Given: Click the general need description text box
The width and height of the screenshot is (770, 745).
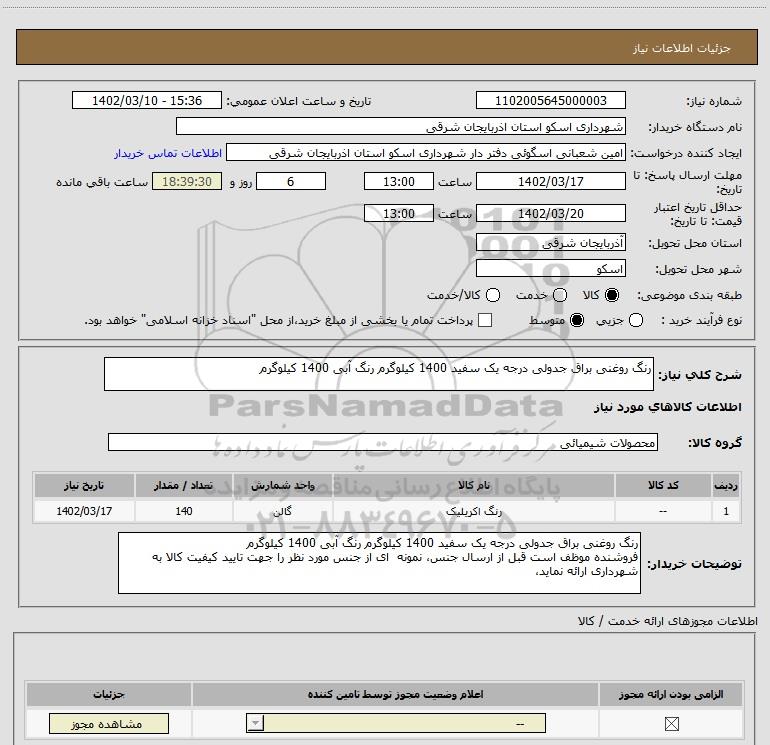Looking at the screenshot, I should point(379,374).
